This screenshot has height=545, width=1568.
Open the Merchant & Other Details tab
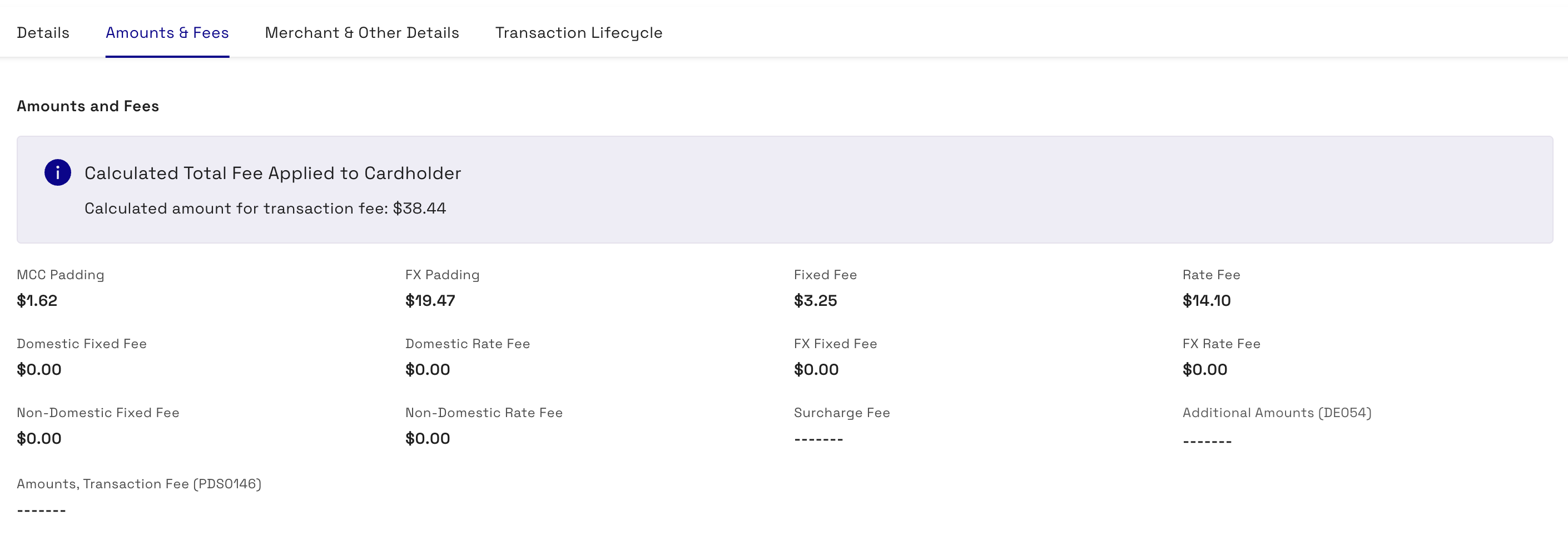point(361,33)
